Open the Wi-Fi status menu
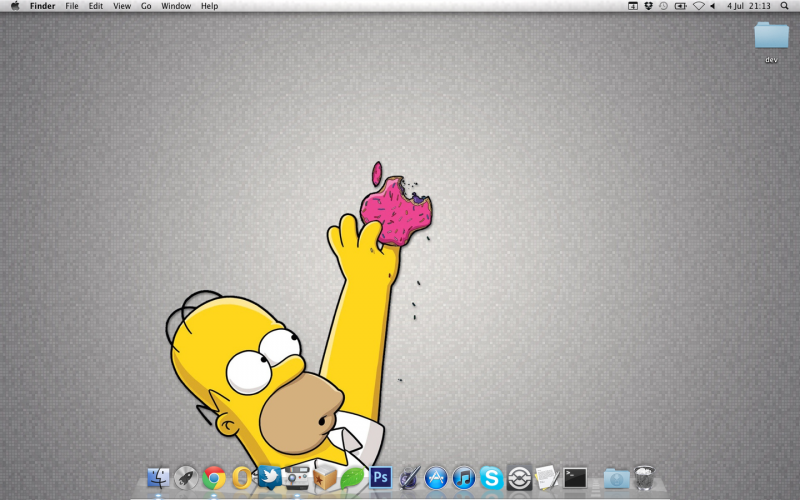 point(698,6)
